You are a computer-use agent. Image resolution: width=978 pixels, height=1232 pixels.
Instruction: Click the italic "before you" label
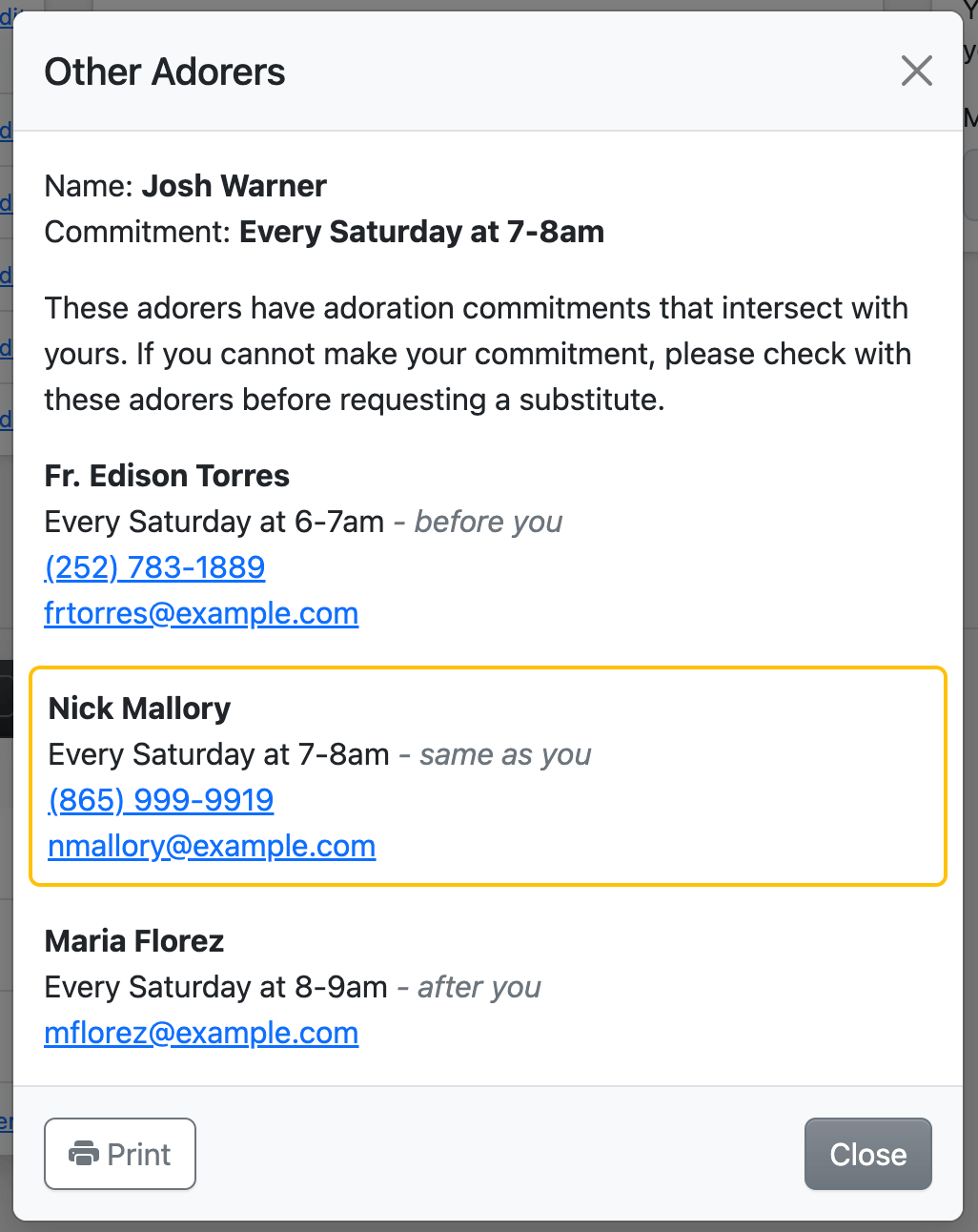tap(488, 522)
